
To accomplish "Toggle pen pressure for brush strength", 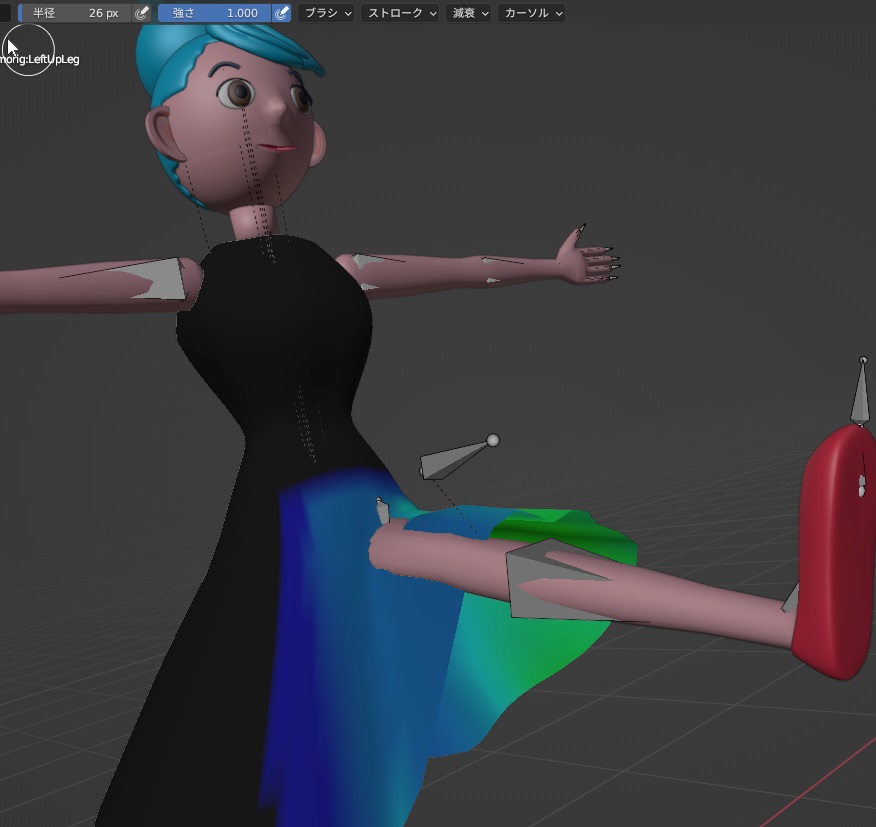I will [282, 13].
